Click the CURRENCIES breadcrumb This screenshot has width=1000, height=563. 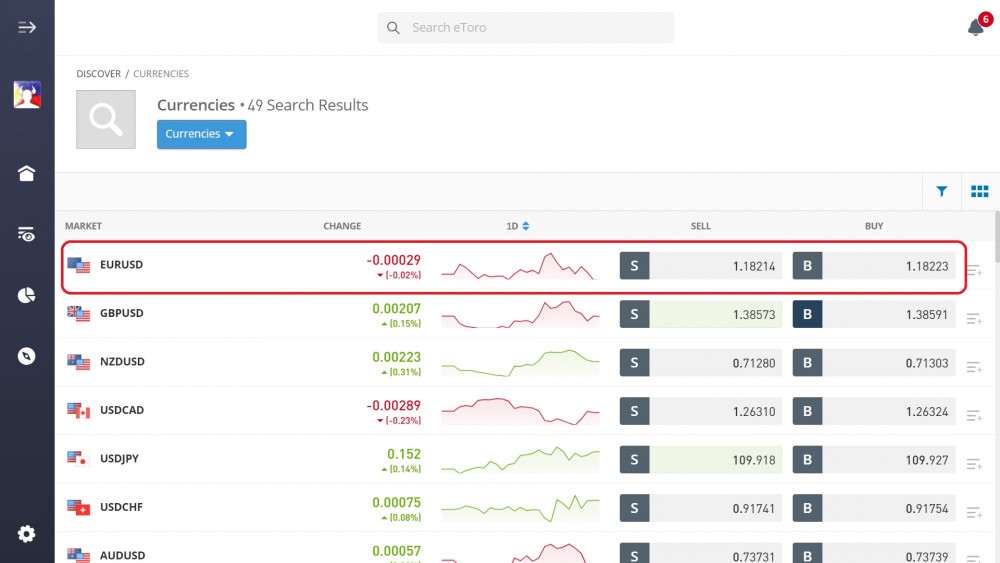(x=161, y=74)
